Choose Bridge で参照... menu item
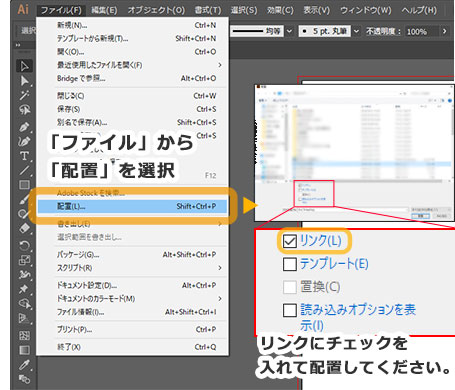 [133, 78]
